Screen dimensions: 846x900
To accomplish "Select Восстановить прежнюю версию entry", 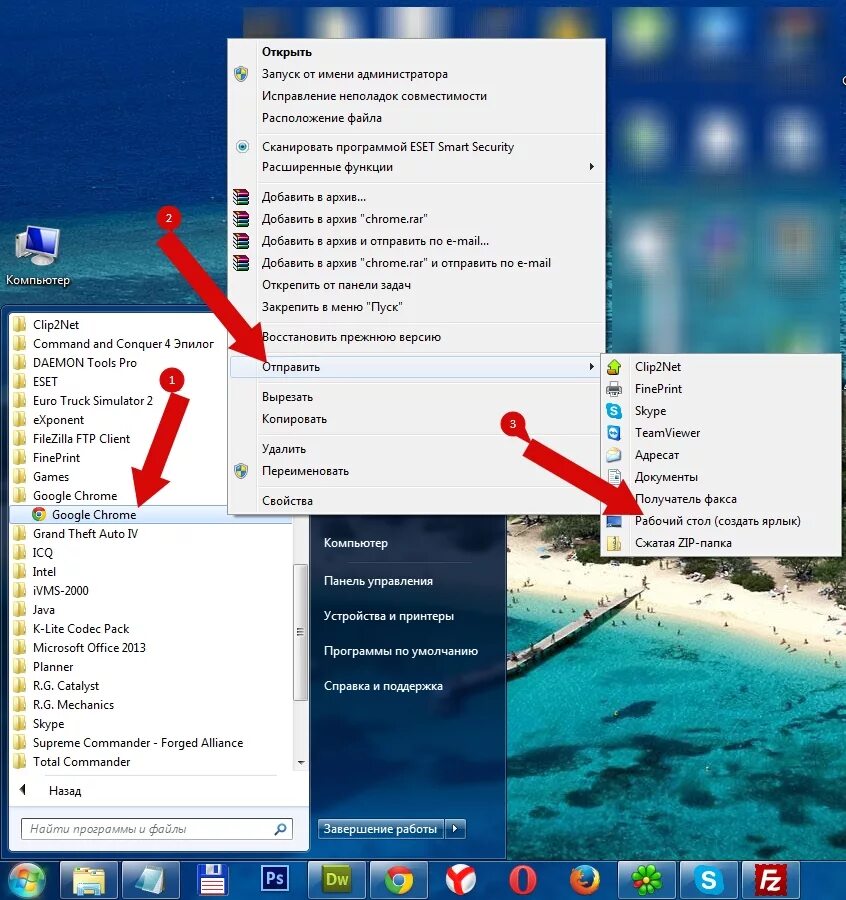I will (351, 337).
